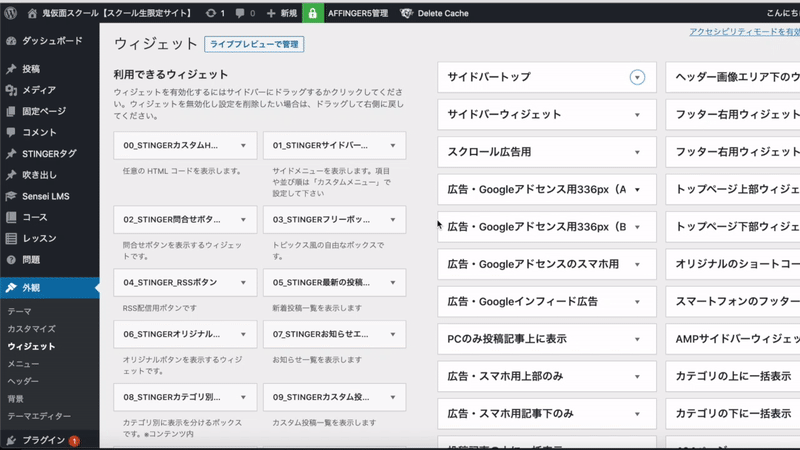Collapse the サイドバートップ widget area
The image size is (800, 450).
(x=637, y=78)
